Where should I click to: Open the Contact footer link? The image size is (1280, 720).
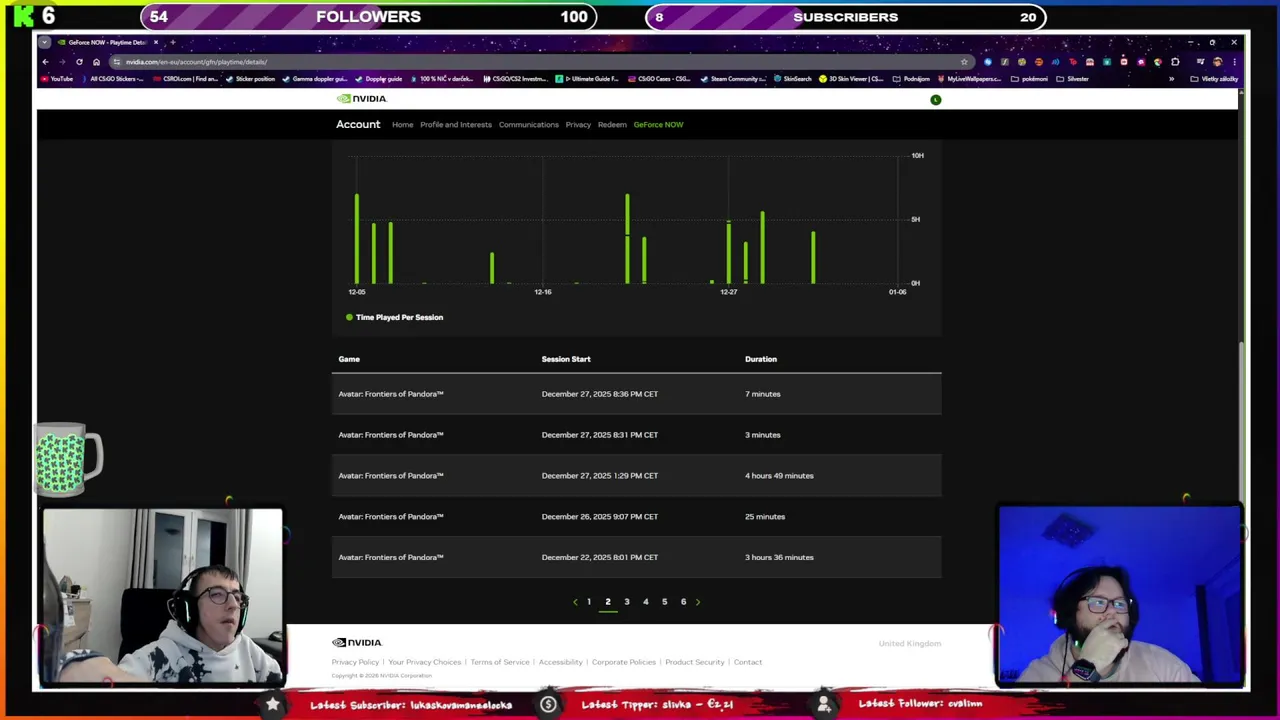748,662
